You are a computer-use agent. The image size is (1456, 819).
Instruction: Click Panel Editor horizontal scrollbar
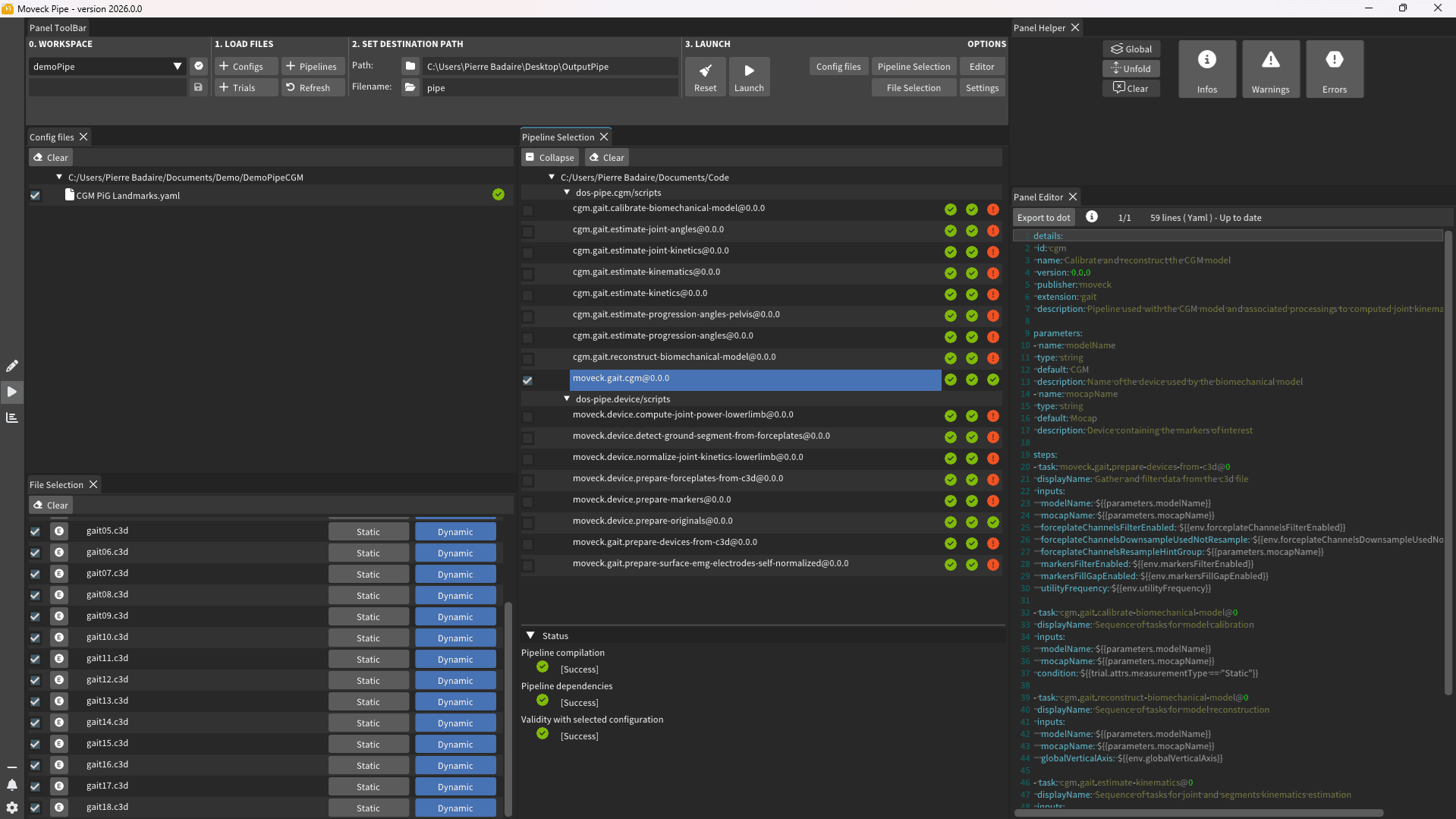click(x=1199, y=813)
